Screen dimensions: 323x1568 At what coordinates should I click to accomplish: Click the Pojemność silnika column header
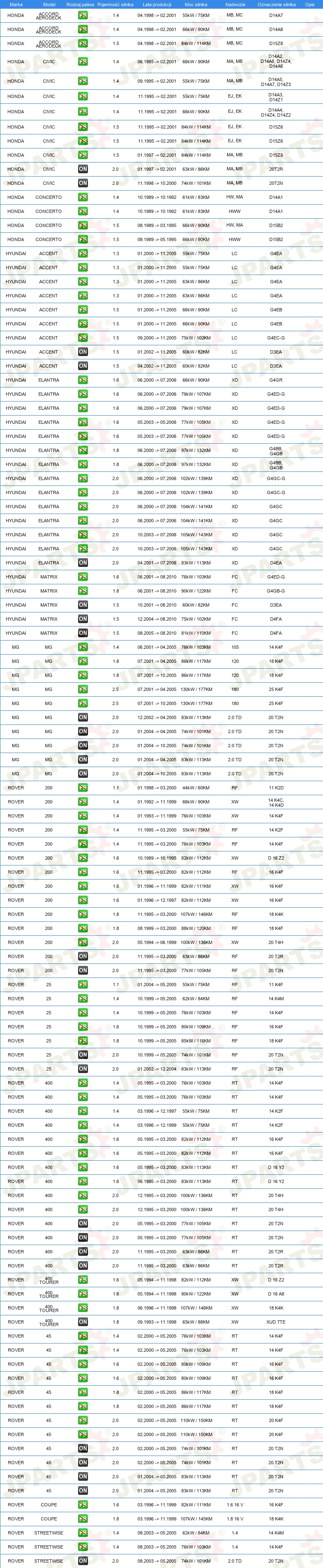(115, 4)
